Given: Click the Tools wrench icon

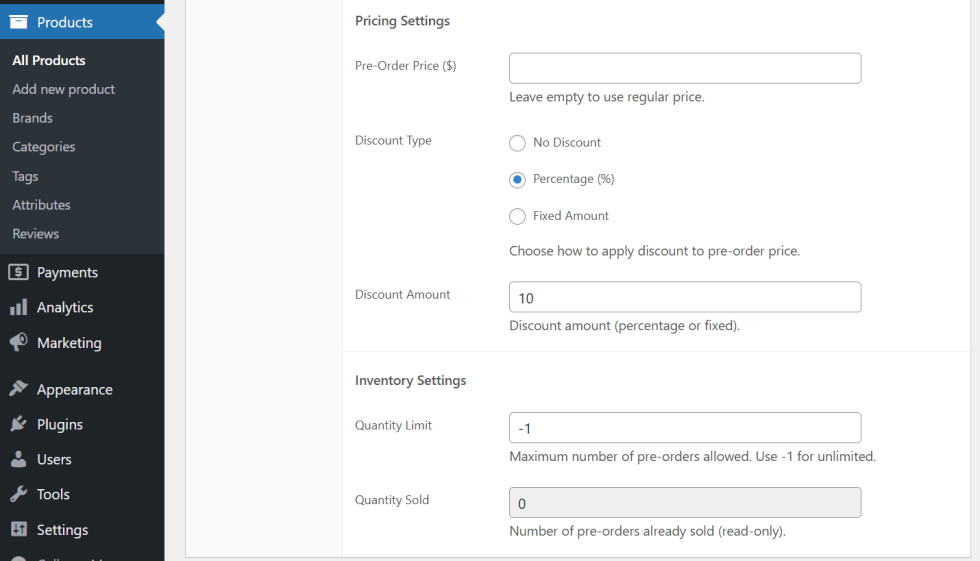Looking at the screenshot, I should click(18, 494).
